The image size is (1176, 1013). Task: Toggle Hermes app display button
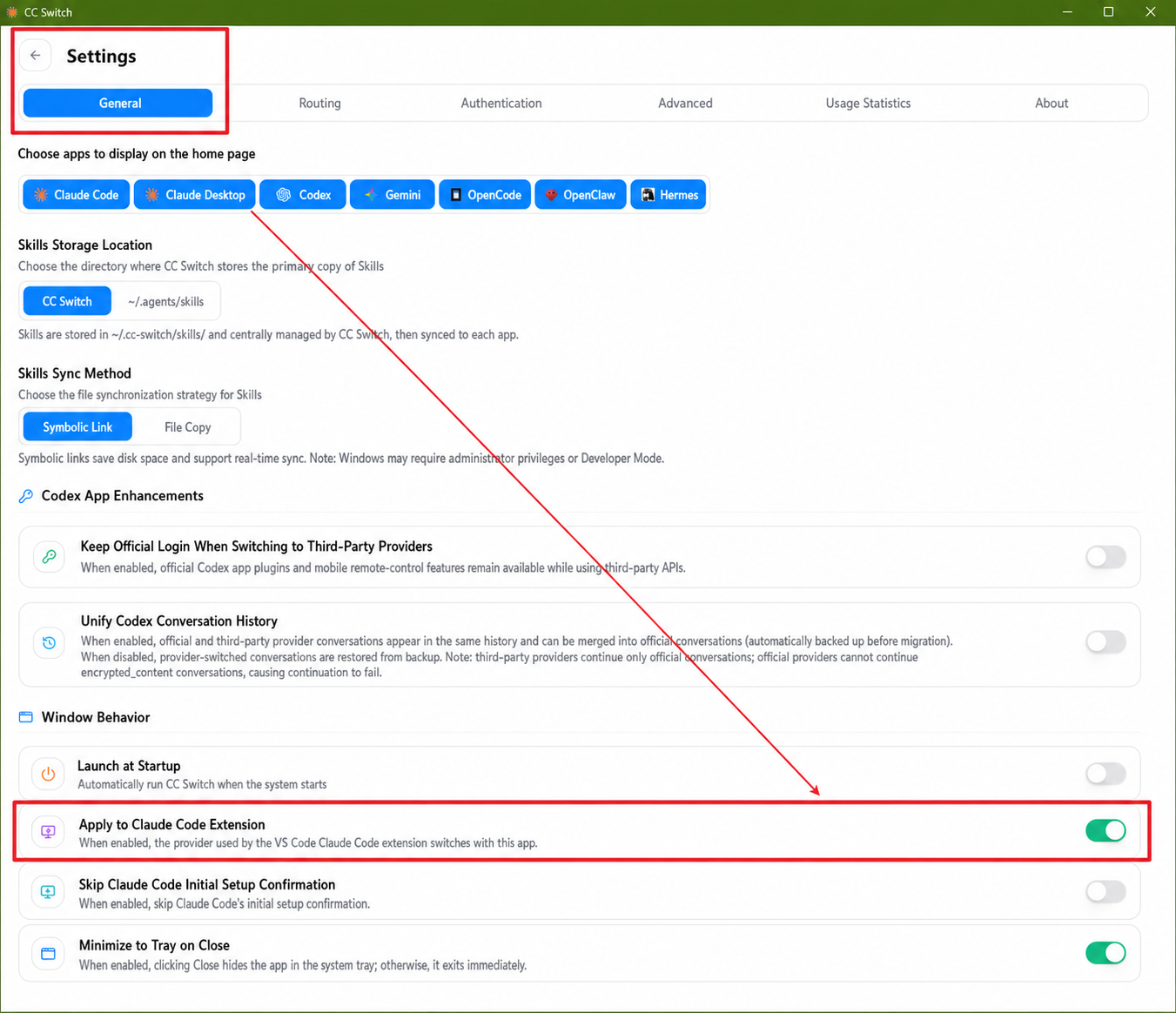point(669,195)
